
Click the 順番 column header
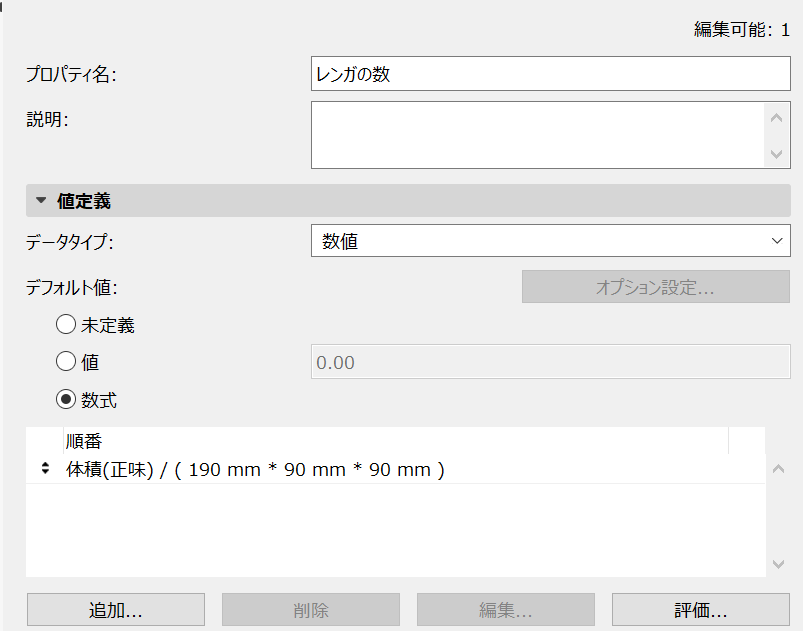point(84,441)
